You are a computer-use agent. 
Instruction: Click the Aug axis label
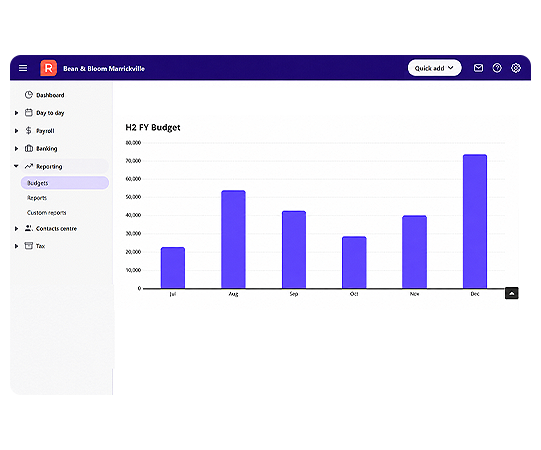click(234, 294)
